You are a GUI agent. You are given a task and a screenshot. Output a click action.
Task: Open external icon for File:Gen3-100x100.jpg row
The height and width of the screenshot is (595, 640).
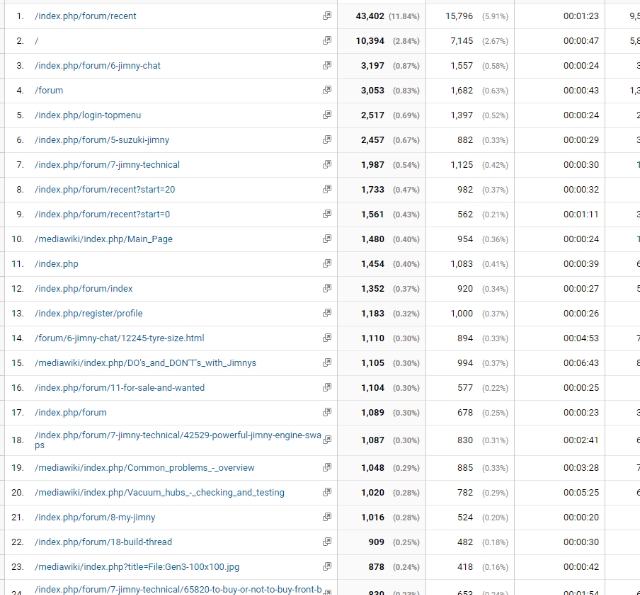click(327, 567)
